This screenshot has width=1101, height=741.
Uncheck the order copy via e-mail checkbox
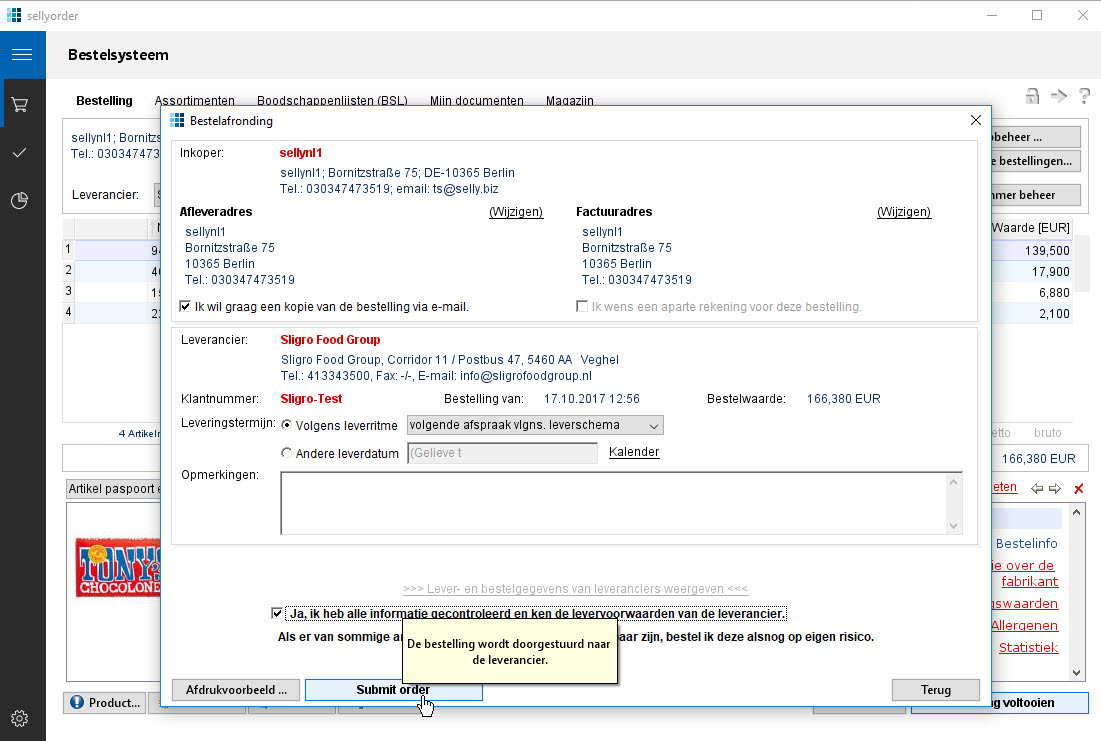point(186,307)
